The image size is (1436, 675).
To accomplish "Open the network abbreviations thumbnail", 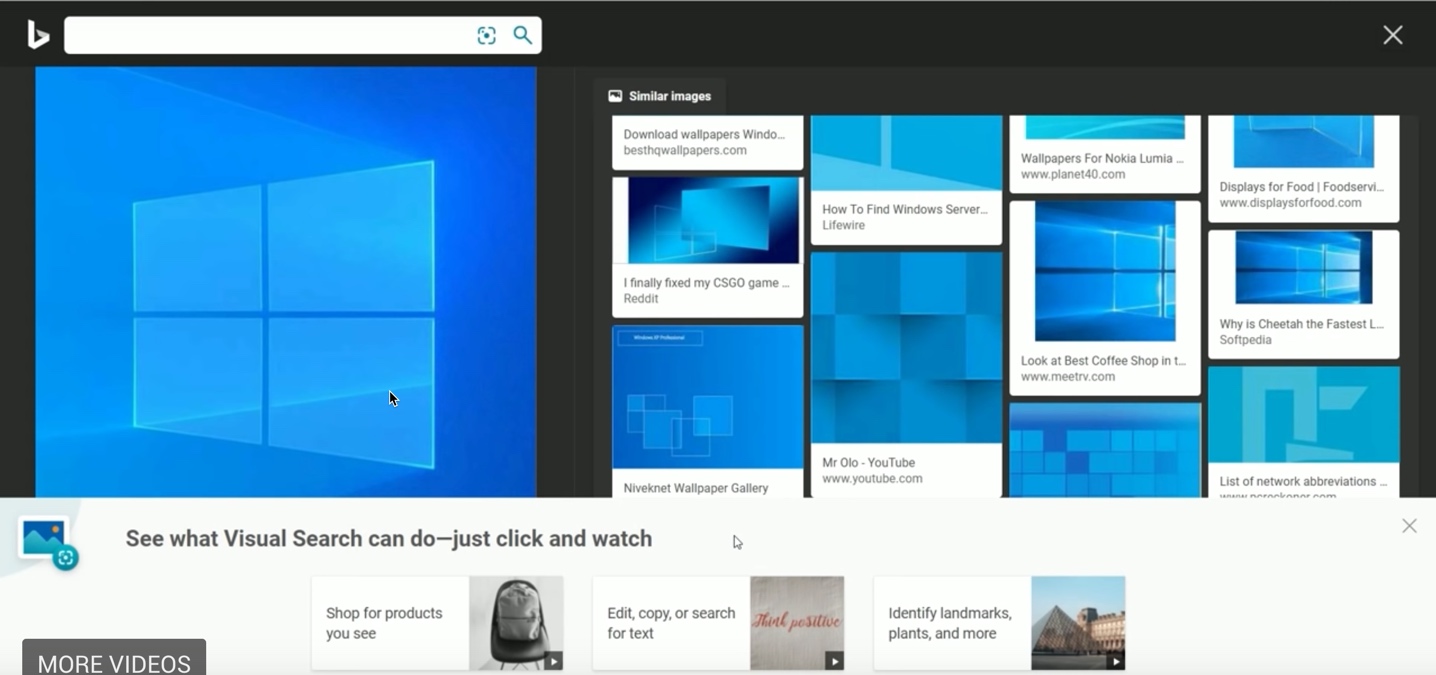I will pyautogui.click(x=1304, y=415).
